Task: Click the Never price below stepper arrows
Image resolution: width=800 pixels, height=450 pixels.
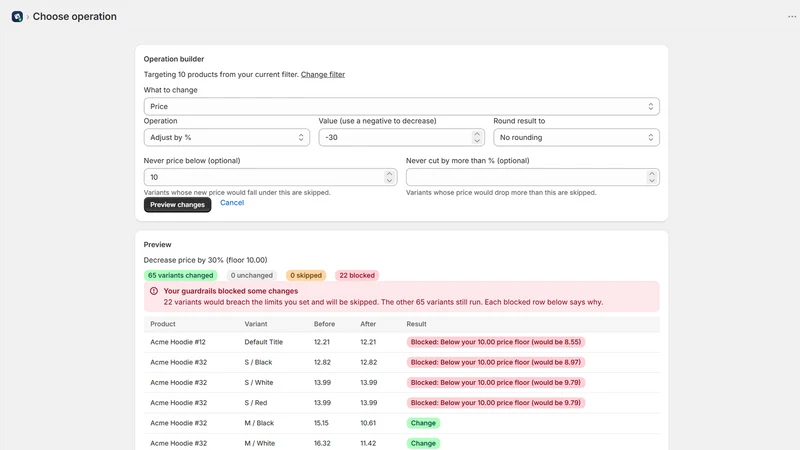Action: tap(389, 177)
